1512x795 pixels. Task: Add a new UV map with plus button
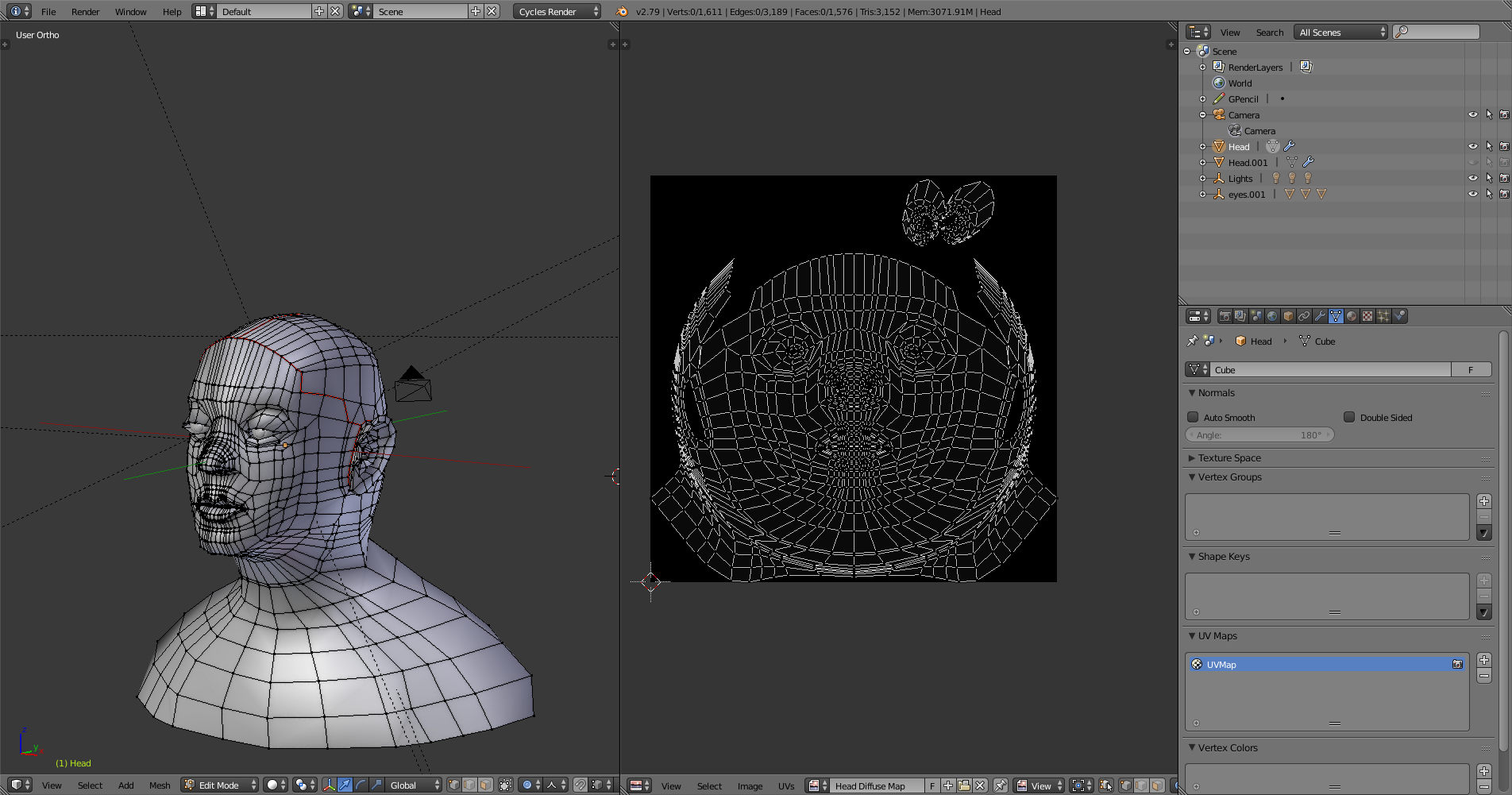(1484, 660)
